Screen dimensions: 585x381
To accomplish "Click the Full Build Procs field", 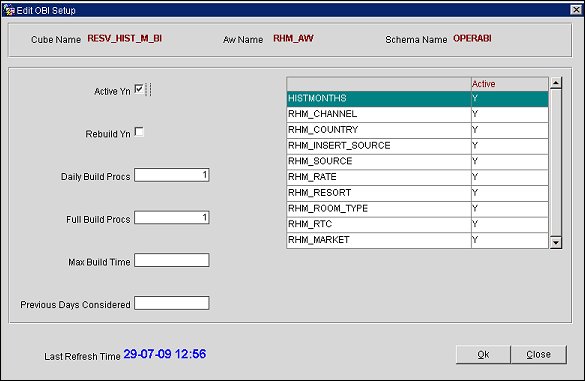I will 172,218.
